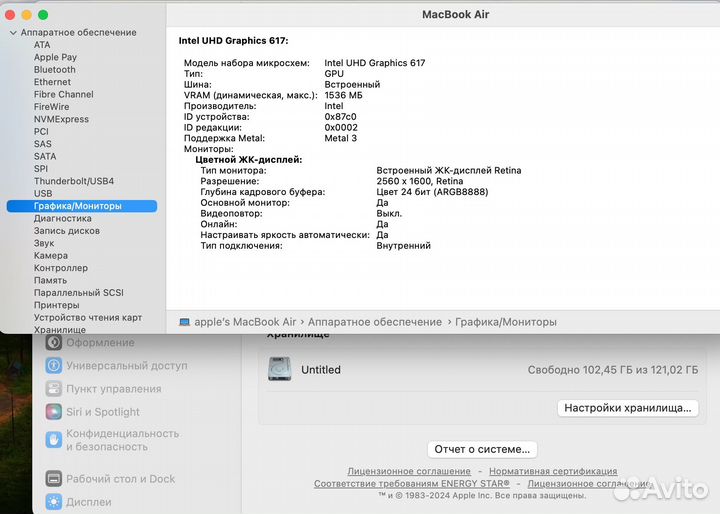This screenshot has height=514, width=720.
Task: Click the VRAM value 1536 МБ
Action: [x=343, y=96]
